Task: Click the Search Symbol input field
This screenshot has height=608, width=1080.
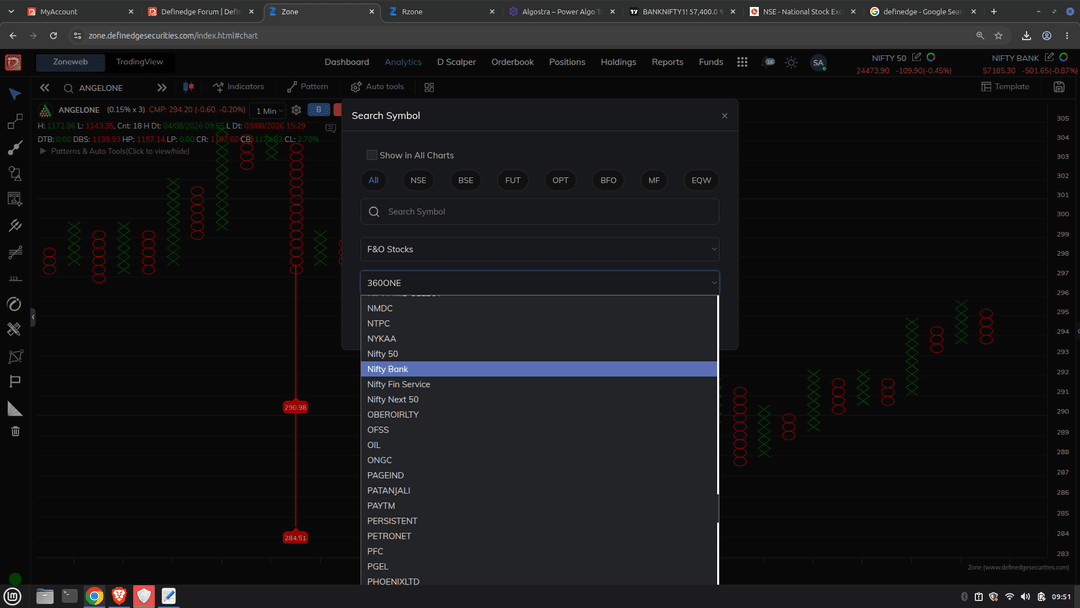Action: [540, 211]
